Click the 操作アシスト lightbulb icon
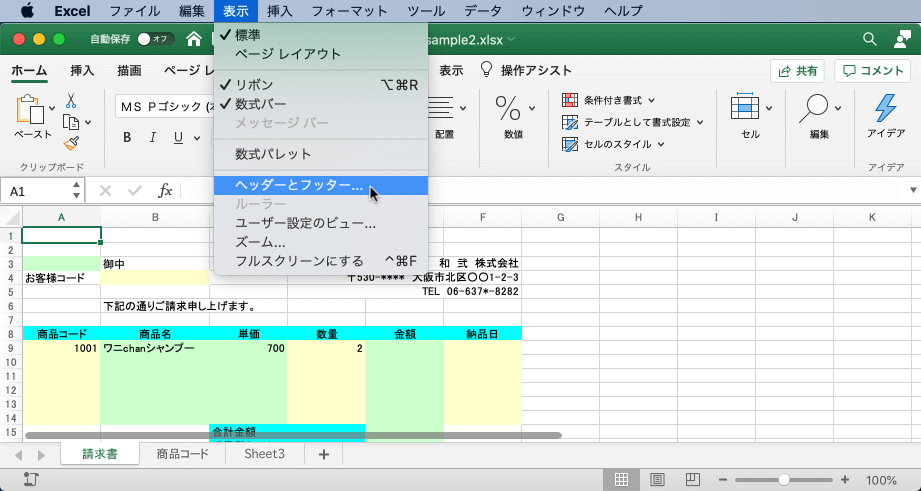The width and height of the screenshot is (921, 491). tap(486, 70)
